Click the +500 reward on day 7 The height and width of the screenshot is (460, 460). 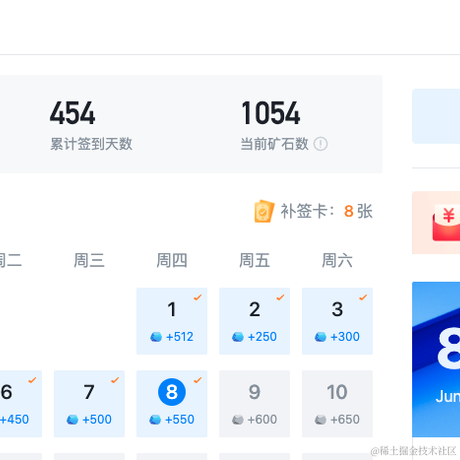click(x=97, y=420)
